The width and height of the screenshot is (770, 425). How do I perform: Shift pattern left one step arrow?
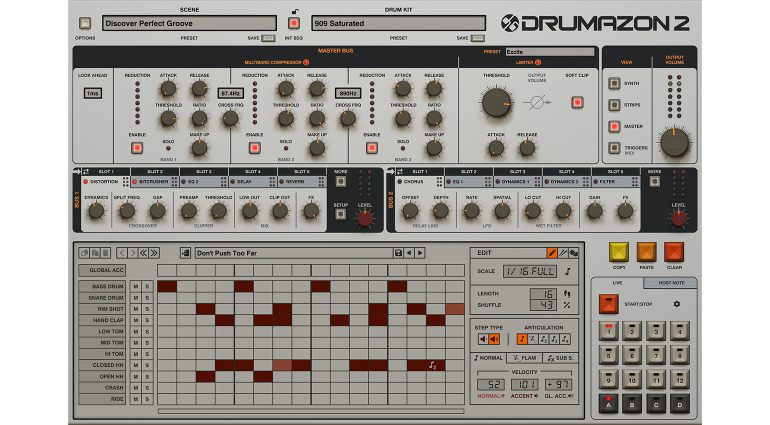[122, 253]
